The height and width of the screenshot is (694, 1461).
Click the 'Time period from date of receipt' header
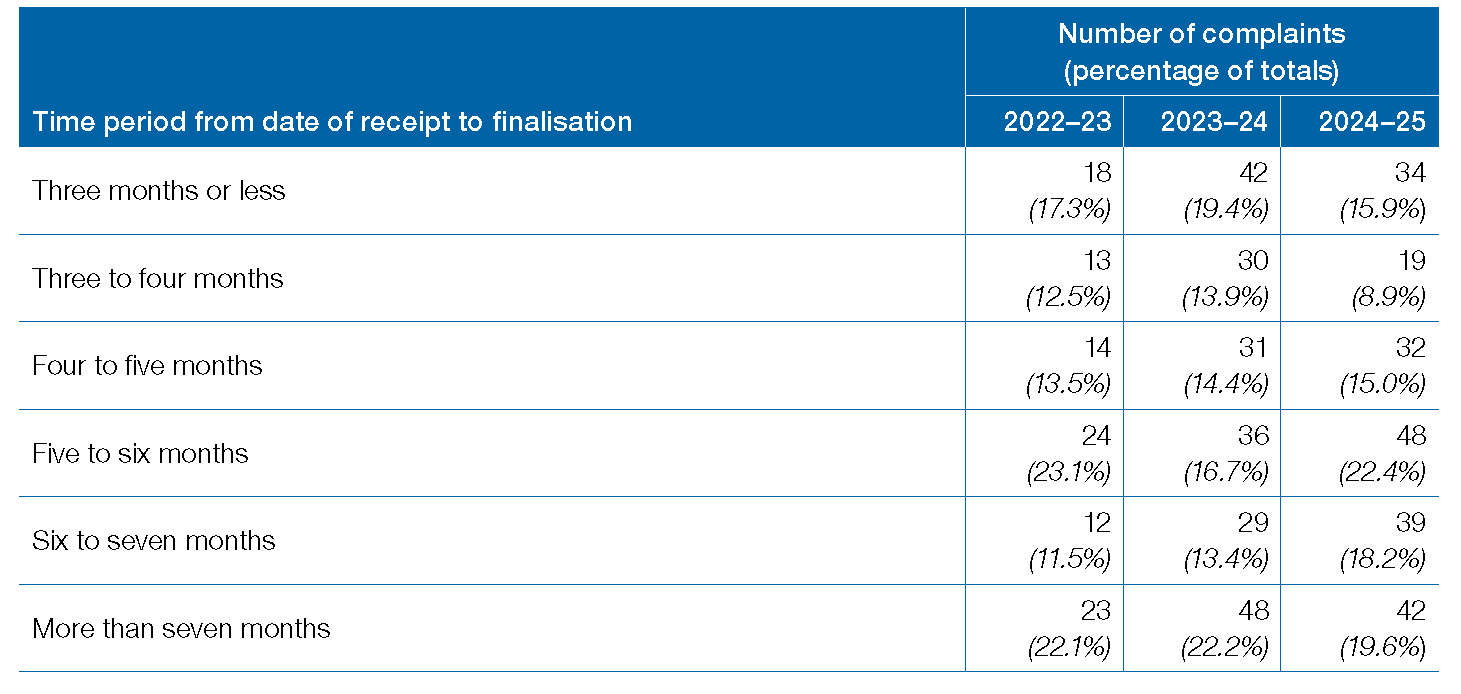click(x=332, y=122)
